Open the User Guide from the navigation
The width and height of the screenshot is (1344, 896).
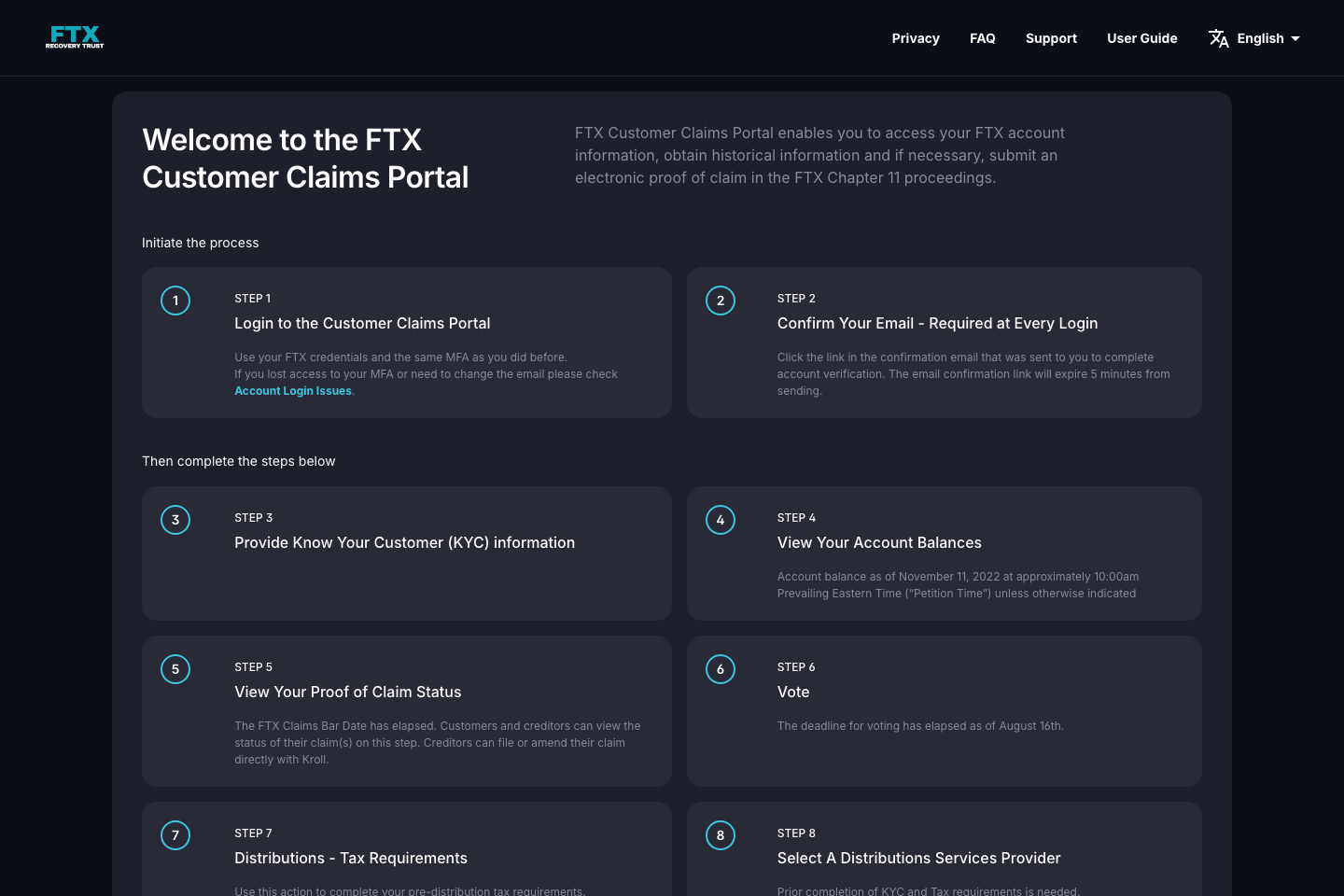[x=1142, y=38]
